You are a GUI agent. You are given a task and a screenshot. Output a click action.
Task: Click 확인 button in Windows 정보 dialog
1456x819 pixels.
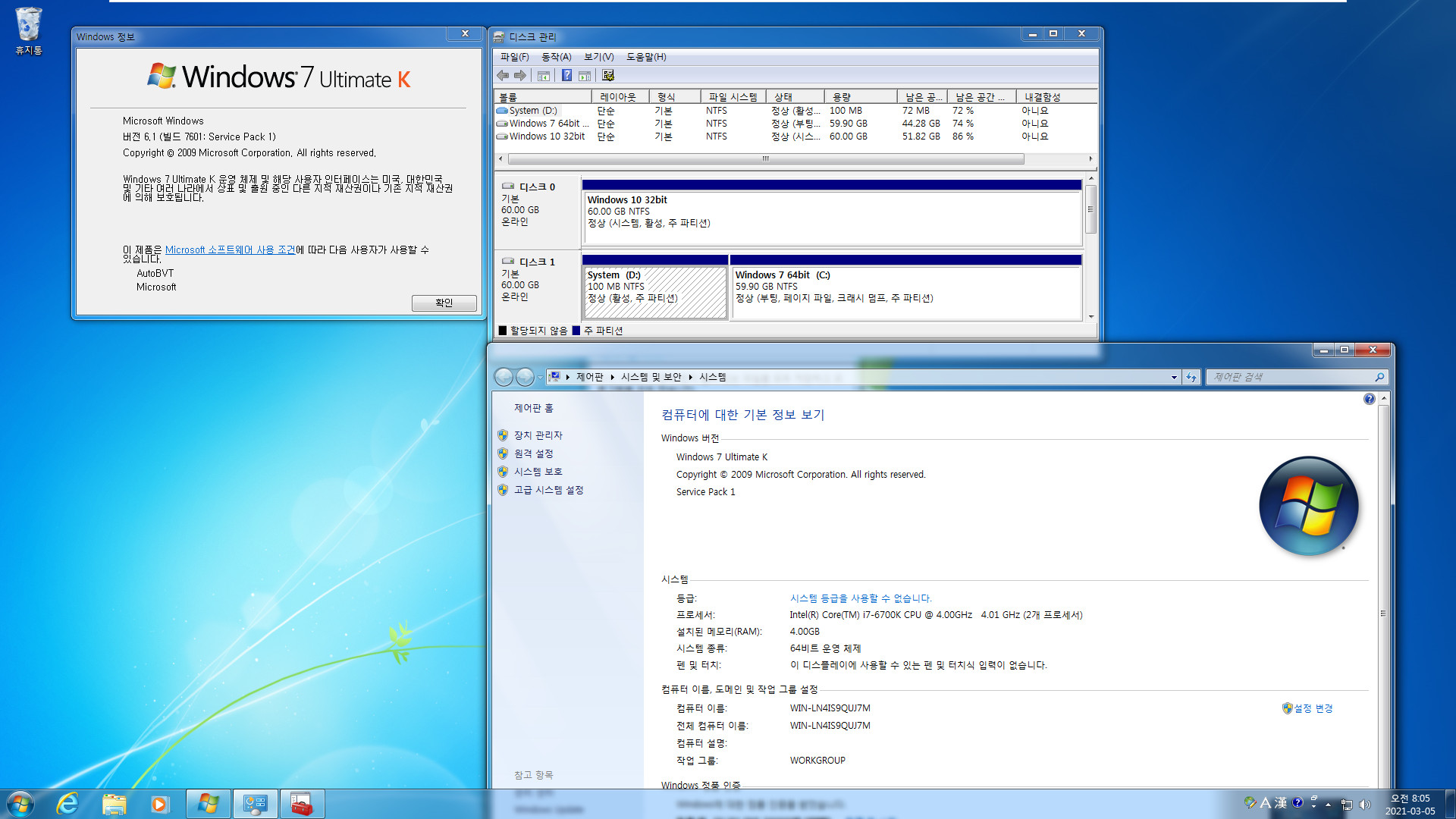pyautogui.click(x=444, y=303)
